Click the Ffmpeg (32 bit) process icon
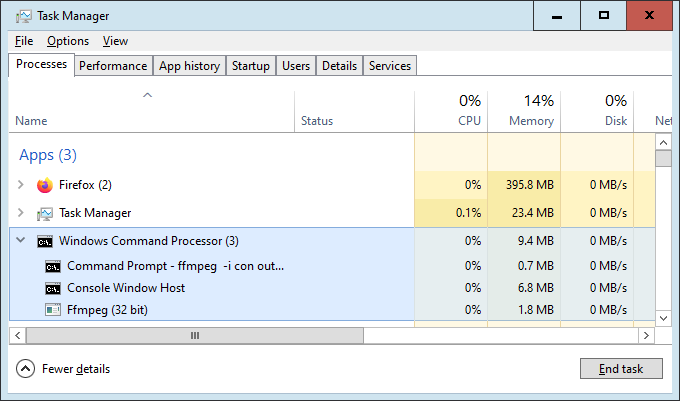 (x=53, y=310)
